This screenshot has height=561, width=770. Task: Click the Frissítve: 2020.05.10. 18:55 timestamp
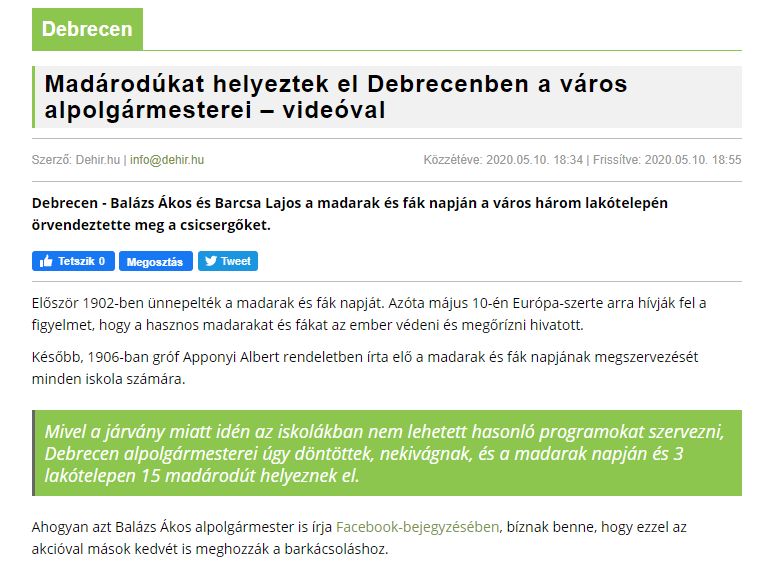667,160
